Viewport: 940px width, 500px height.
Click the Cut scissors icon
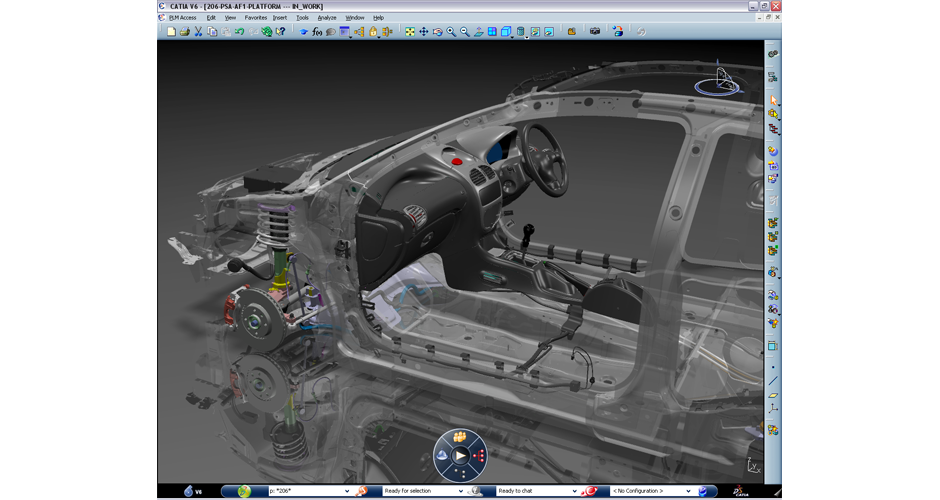(198, 32)
